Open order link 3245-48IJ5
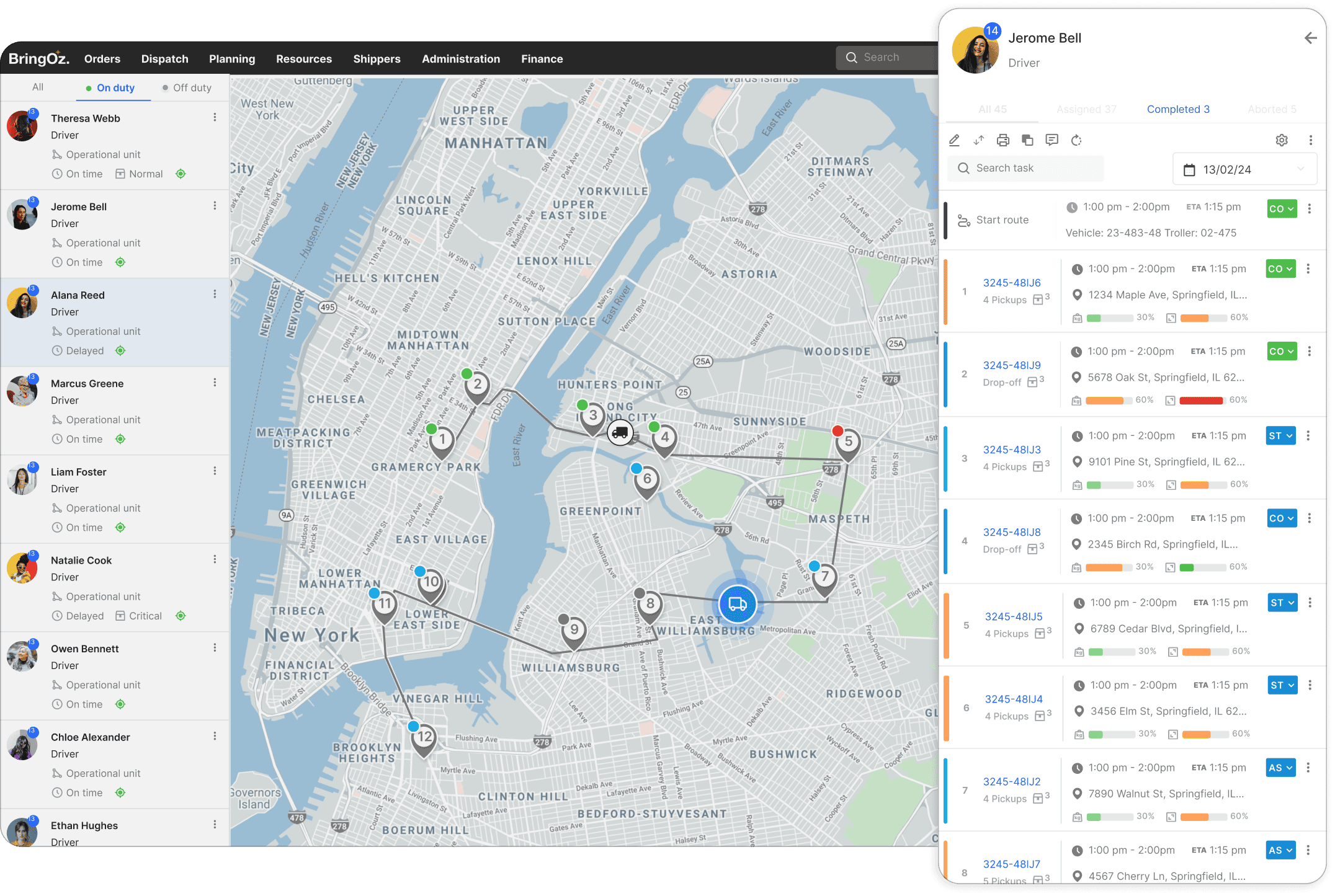Image resolution: width=1335 pixels, height=896 pixels. pos(1013,616)
